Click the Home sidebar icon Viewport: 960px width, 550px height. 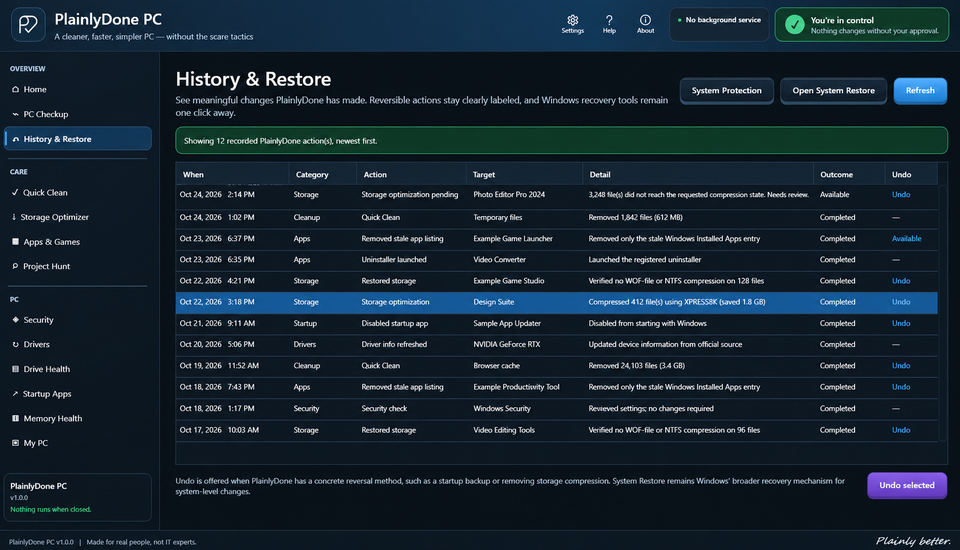pos(15,89)
